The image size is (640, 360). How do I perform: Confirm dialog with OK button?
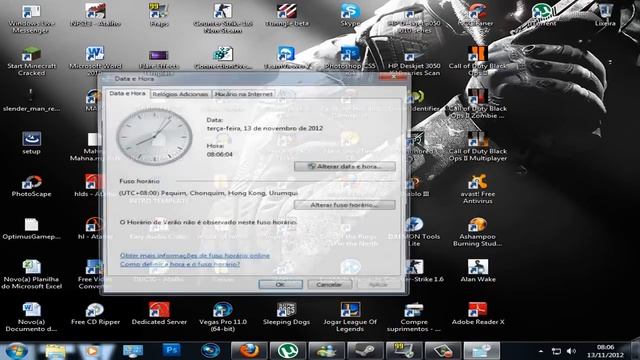280,284
